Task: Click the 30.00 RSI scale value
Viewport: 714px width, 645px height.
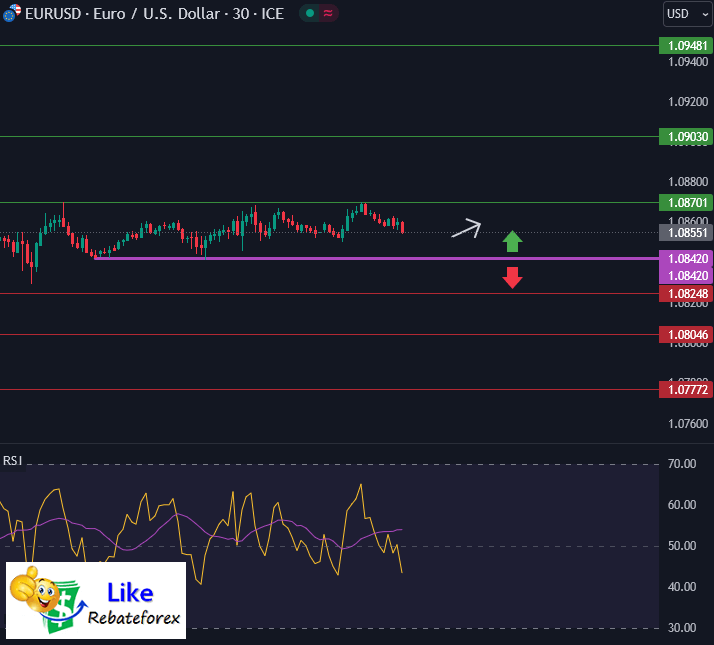Action: click(682, 628)
